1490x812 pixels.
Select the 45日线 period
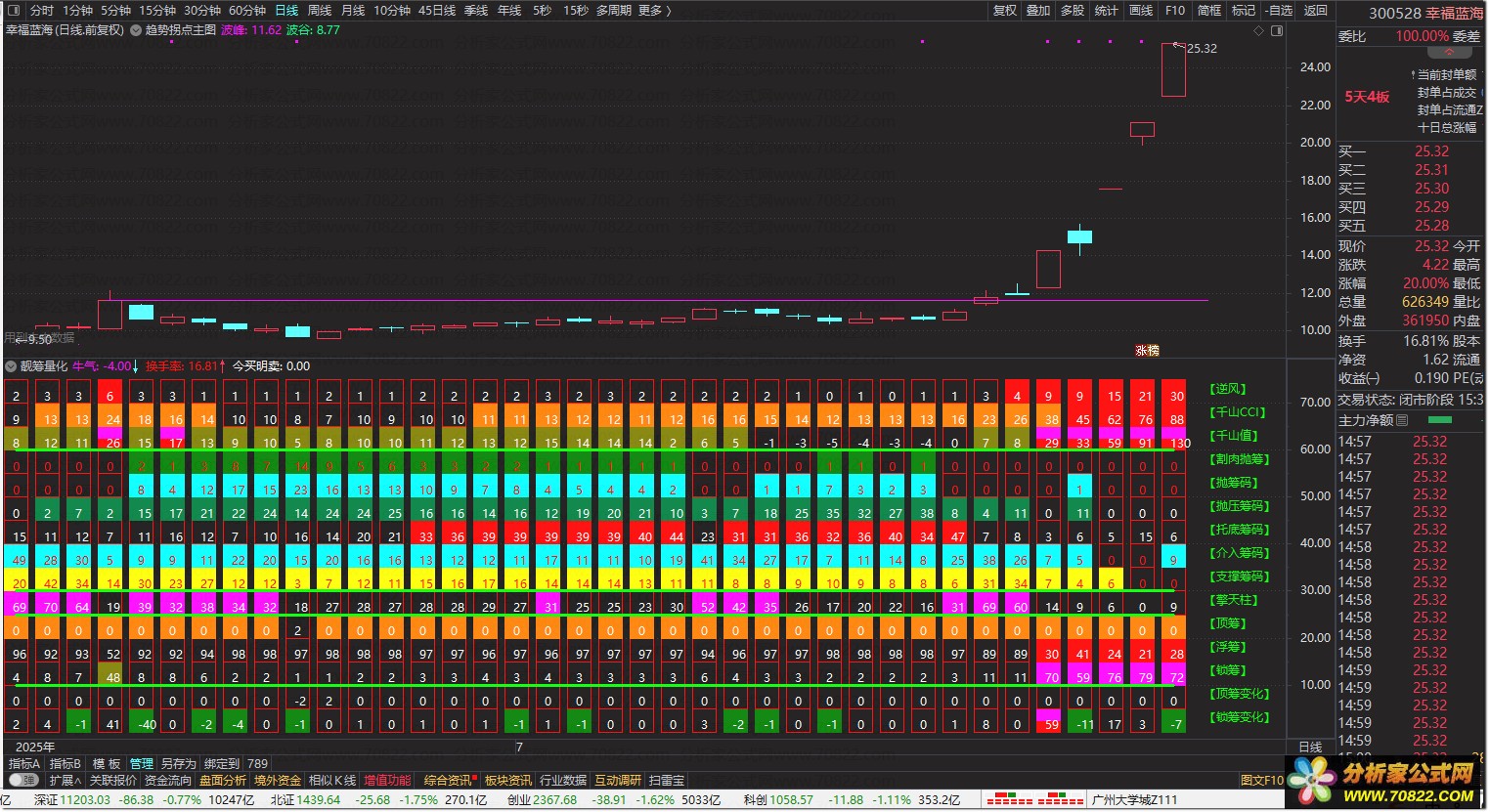[437, 10]
